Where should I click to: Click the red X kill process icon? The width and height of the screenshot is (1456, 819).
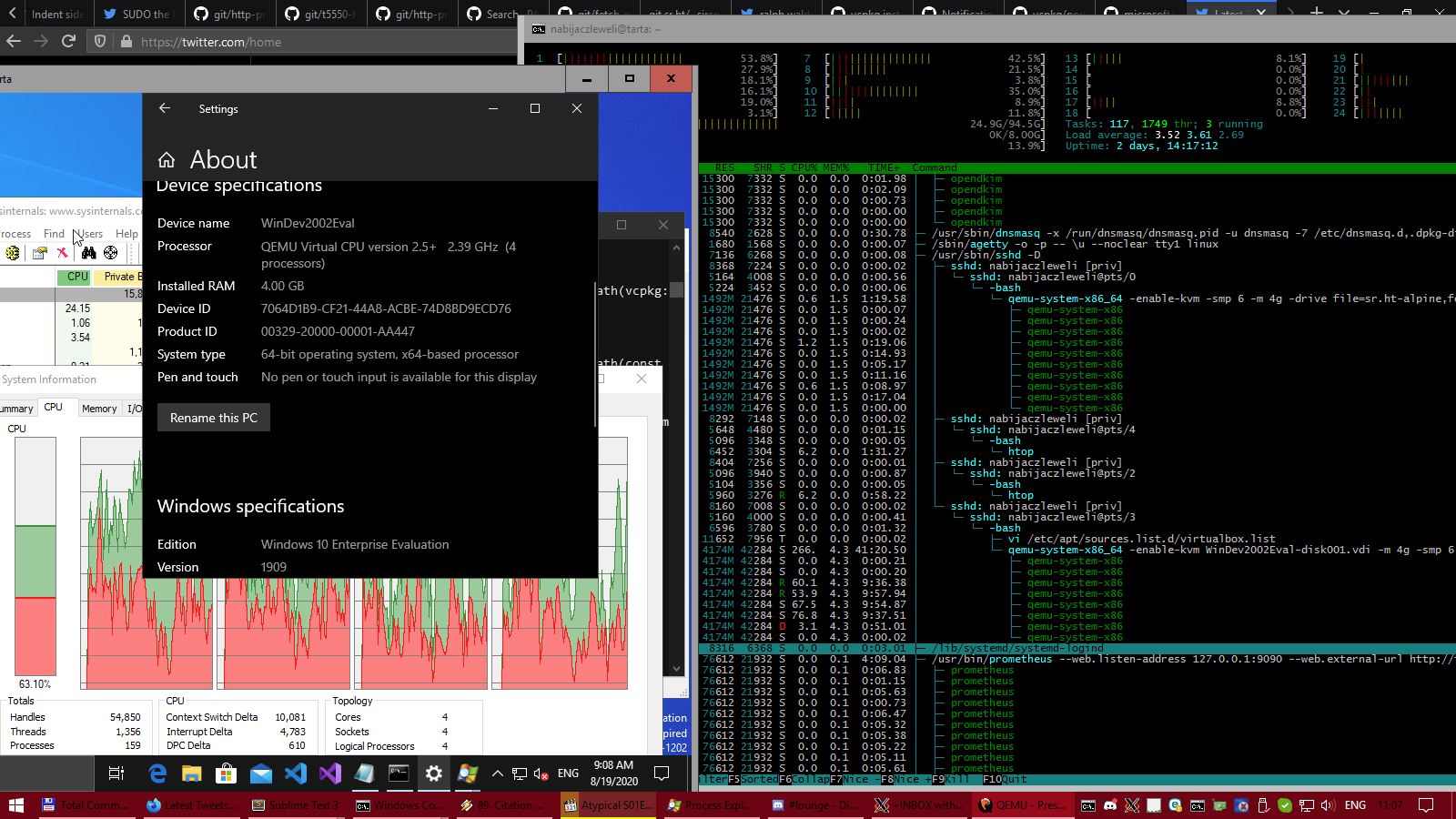[x=62, y=253]
